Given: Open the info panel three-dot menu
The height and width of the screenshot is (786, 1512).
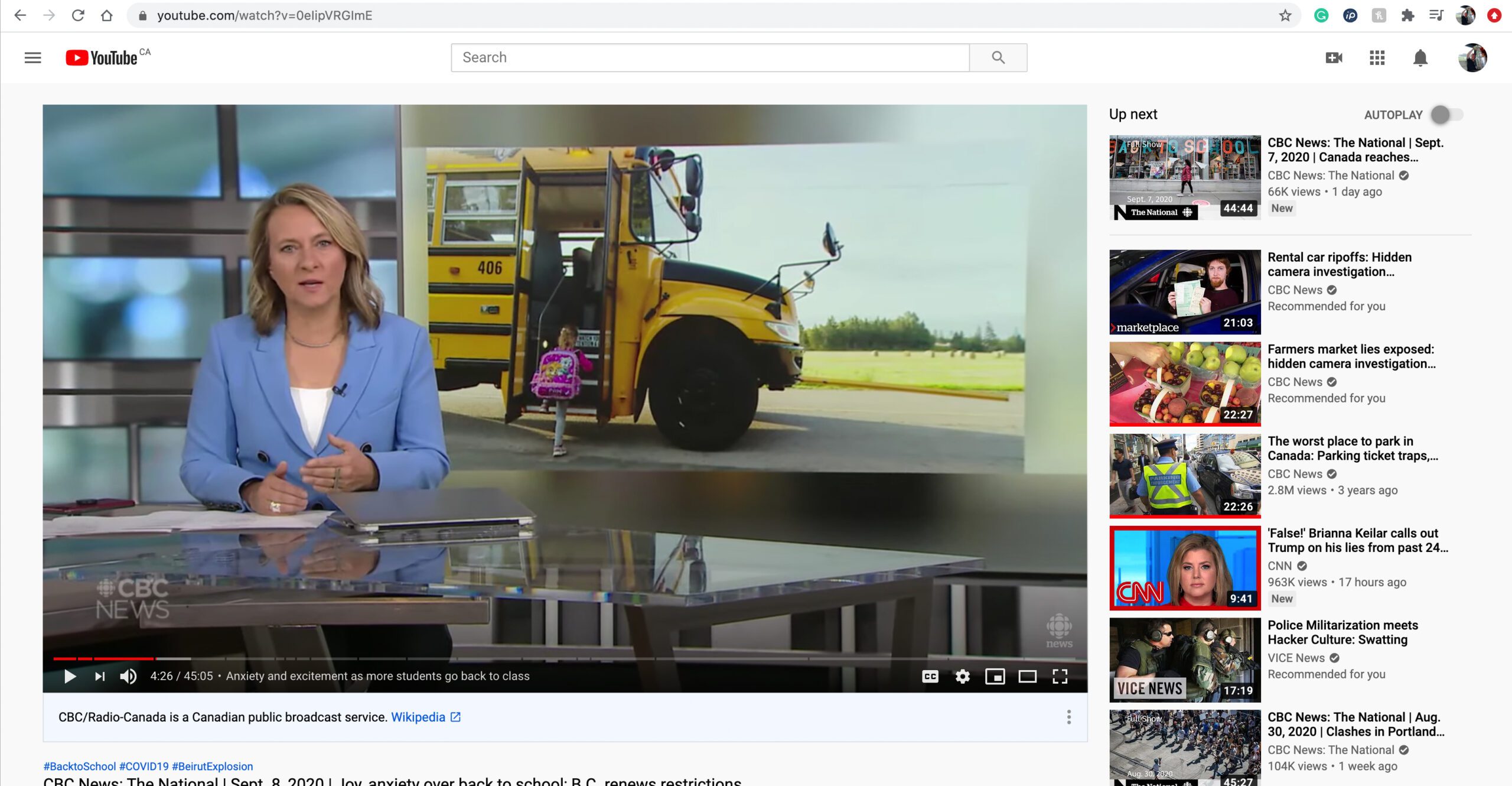Looking at the screenshot, I should (x=1068, y=717).
